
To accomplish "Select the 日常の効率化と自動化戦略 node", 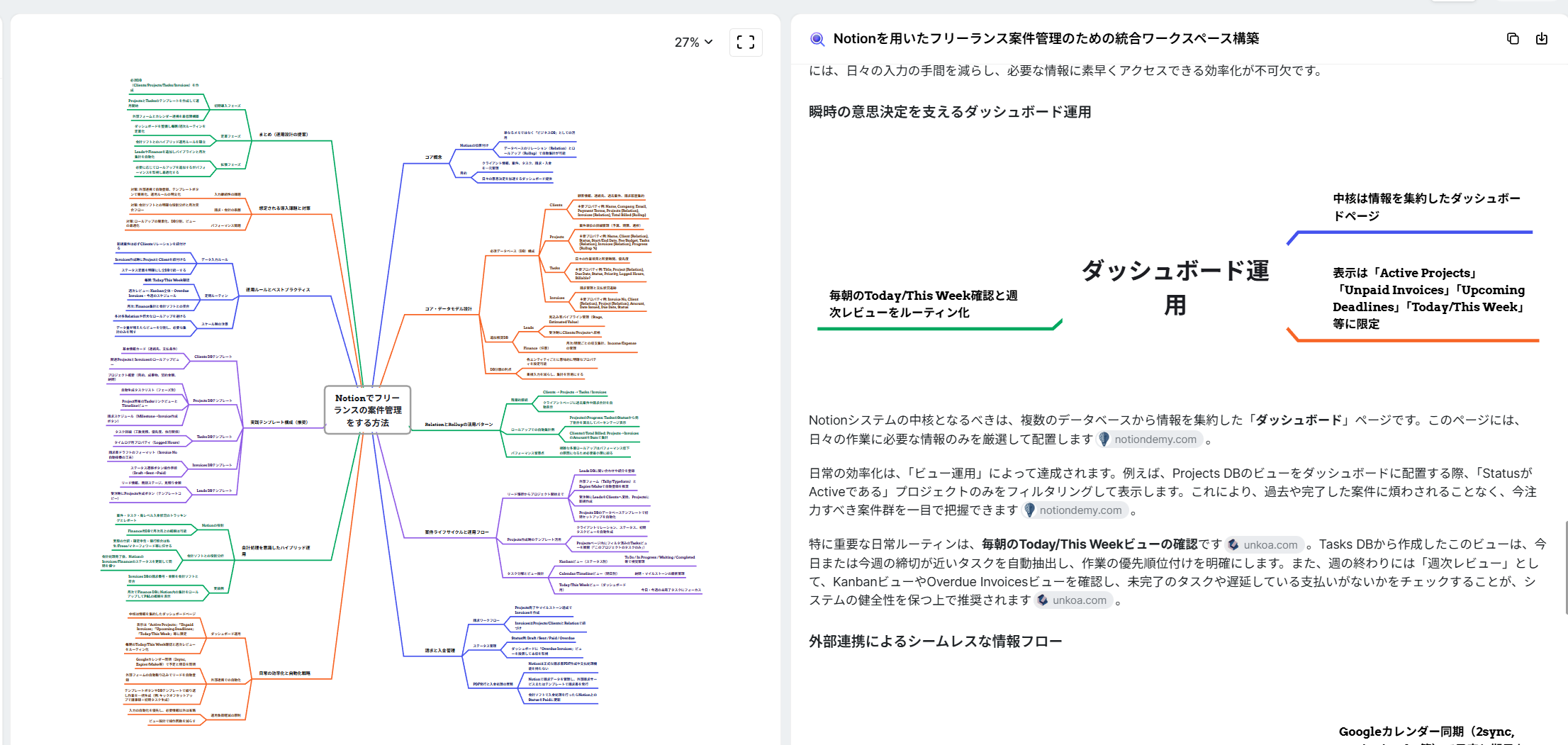I will [x=284, y=673].
